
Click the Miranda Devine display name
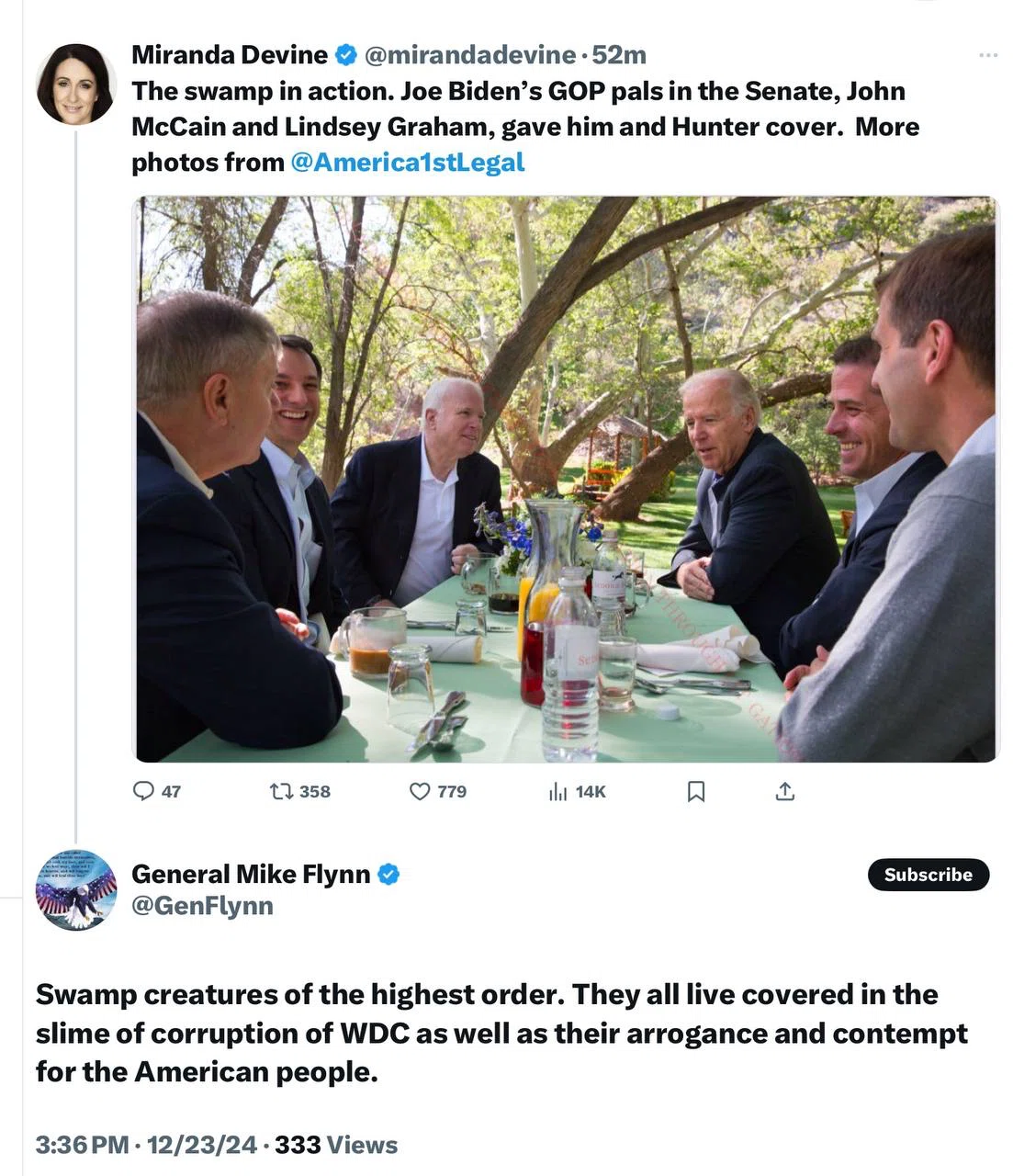(230, 55)
